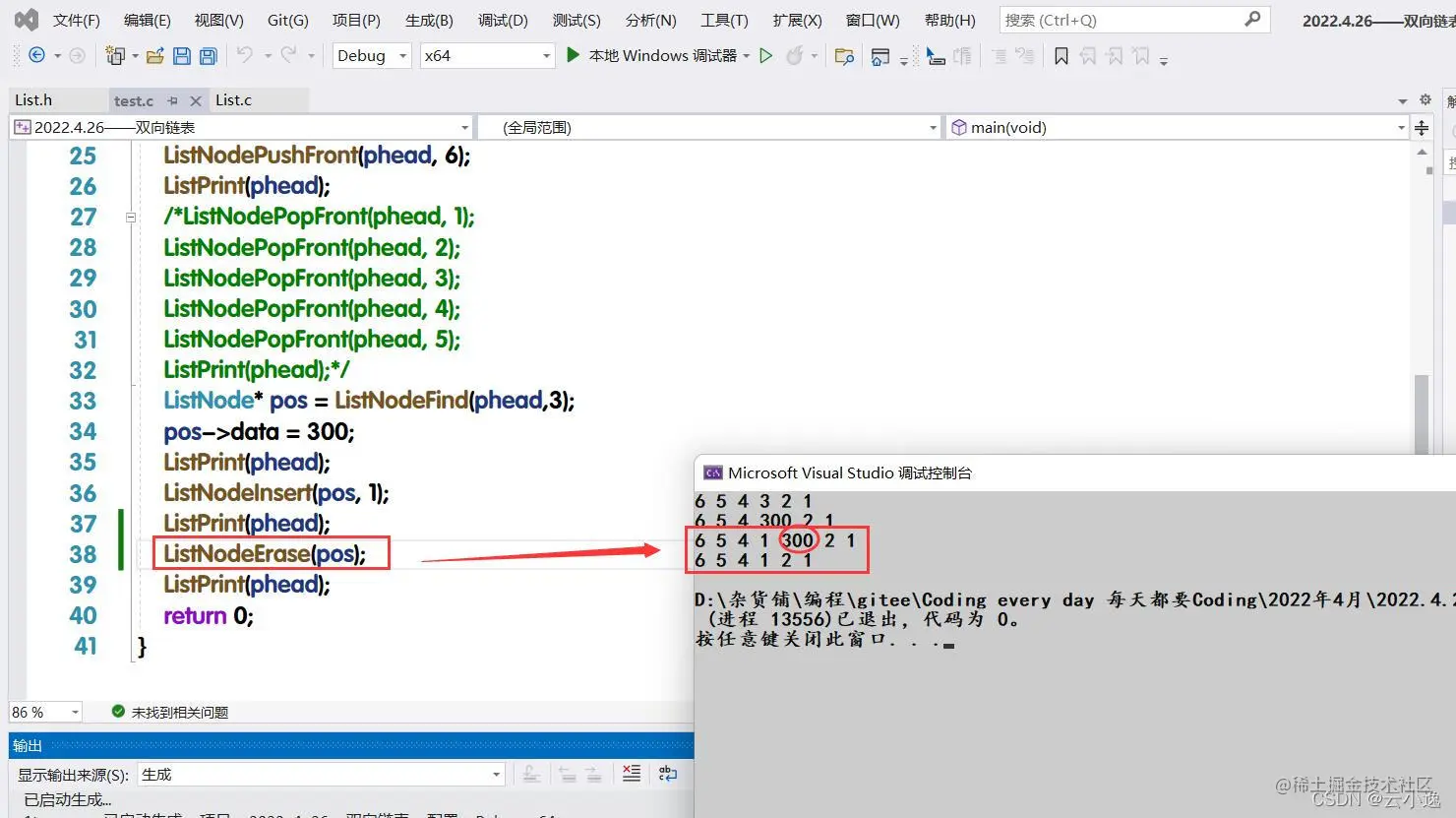
Task: Collapse the comment block at line 27
Action: click(x=131, y=217)
